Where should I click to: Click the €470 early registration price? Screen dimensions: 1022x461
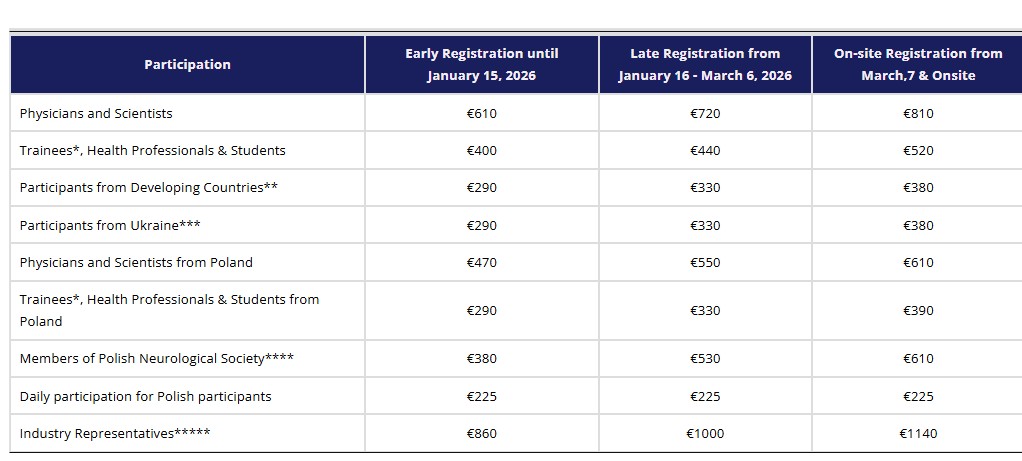[481, 263]
